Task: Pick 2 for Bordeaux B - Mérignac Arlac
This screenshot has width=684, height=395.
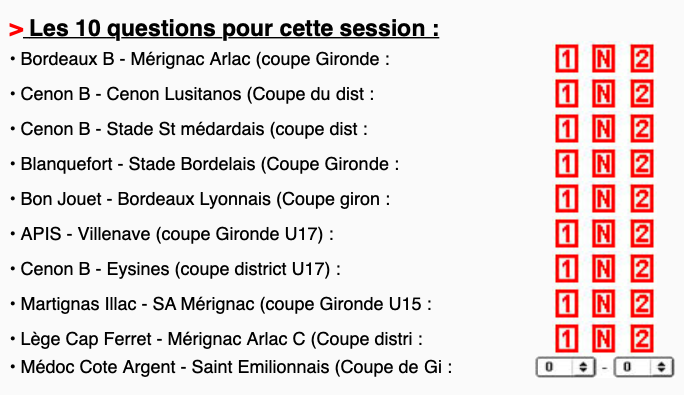Action: pyautogui.click(x=642, y=58)
